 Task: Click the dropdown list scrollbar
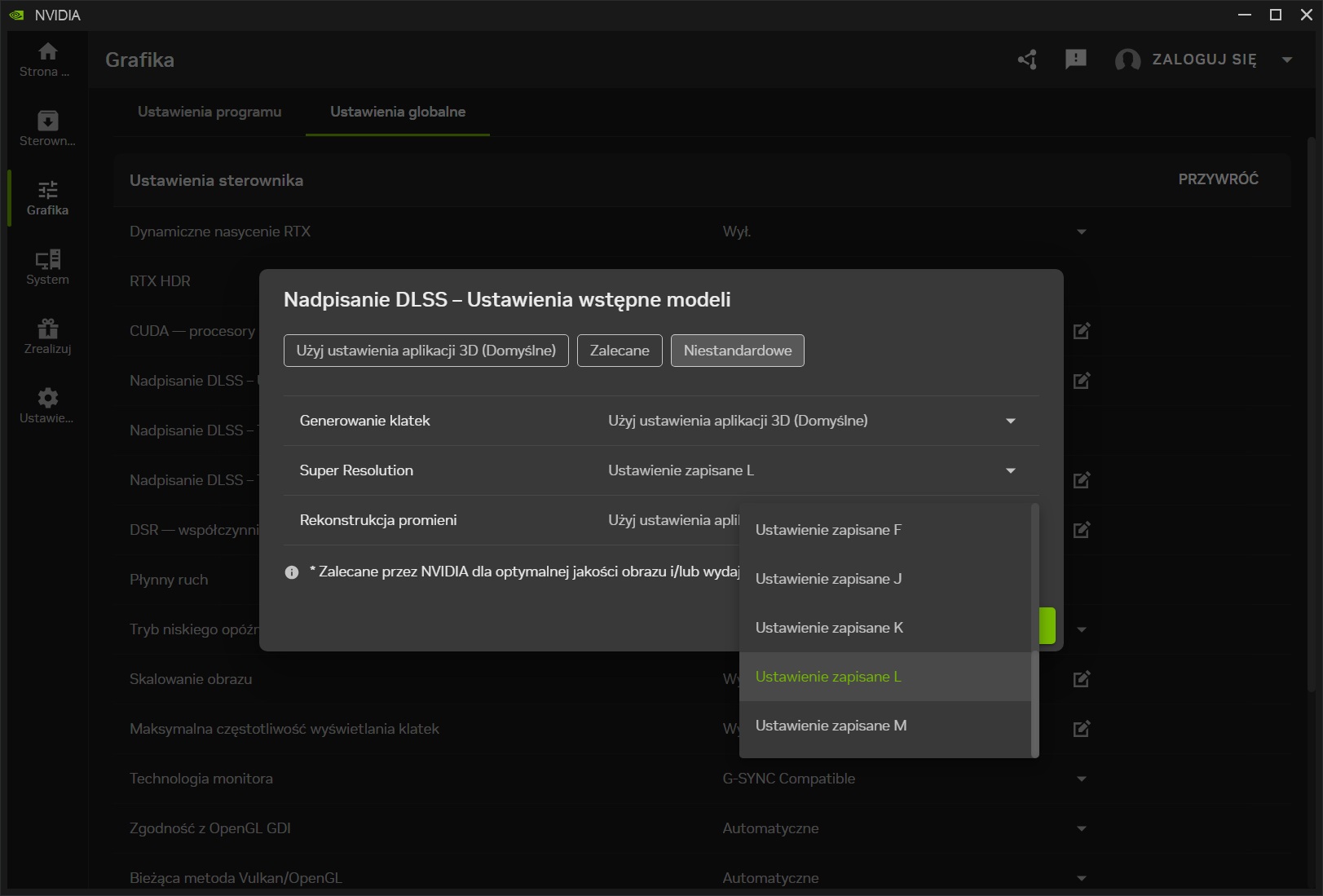1034,701
